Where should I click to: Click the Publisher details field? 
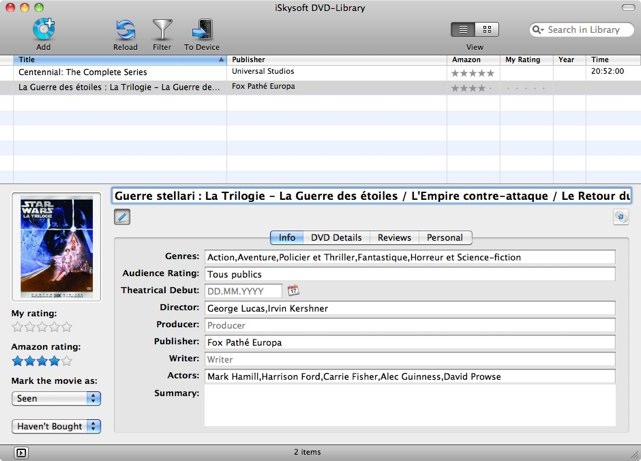click(410, 342)
